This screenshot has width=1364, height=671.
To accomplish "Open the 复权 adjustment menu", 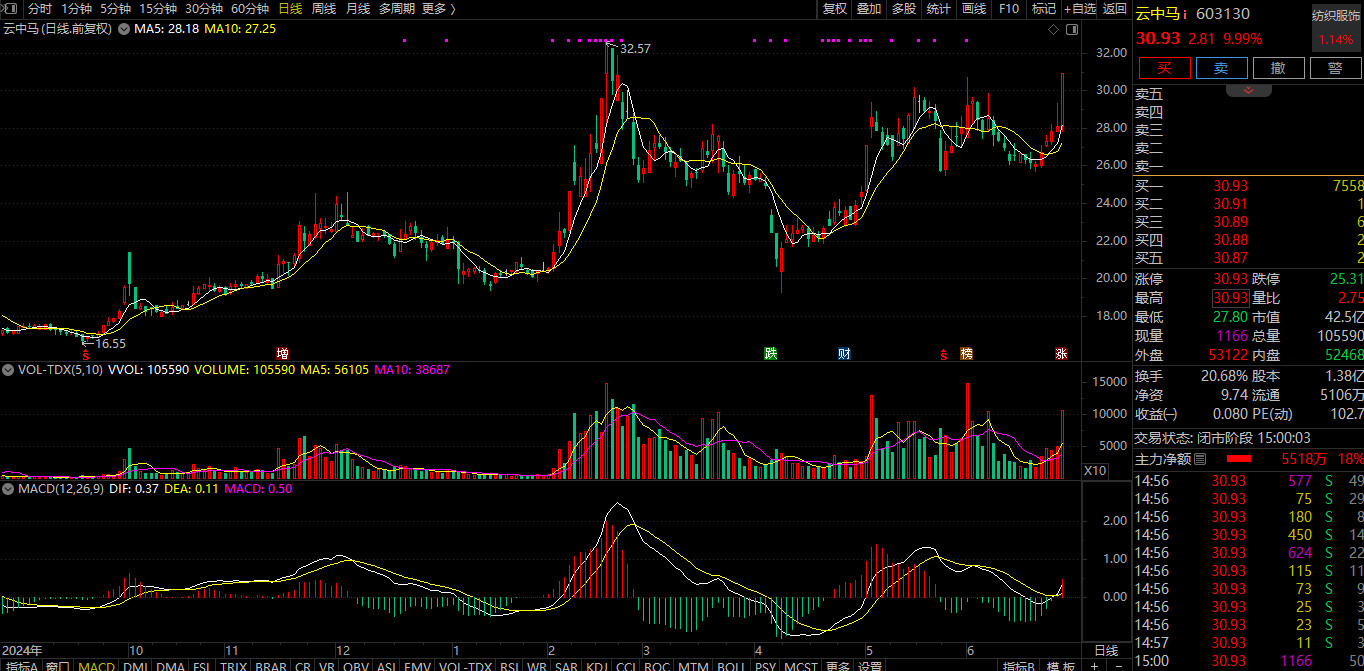I will (834, 9).
